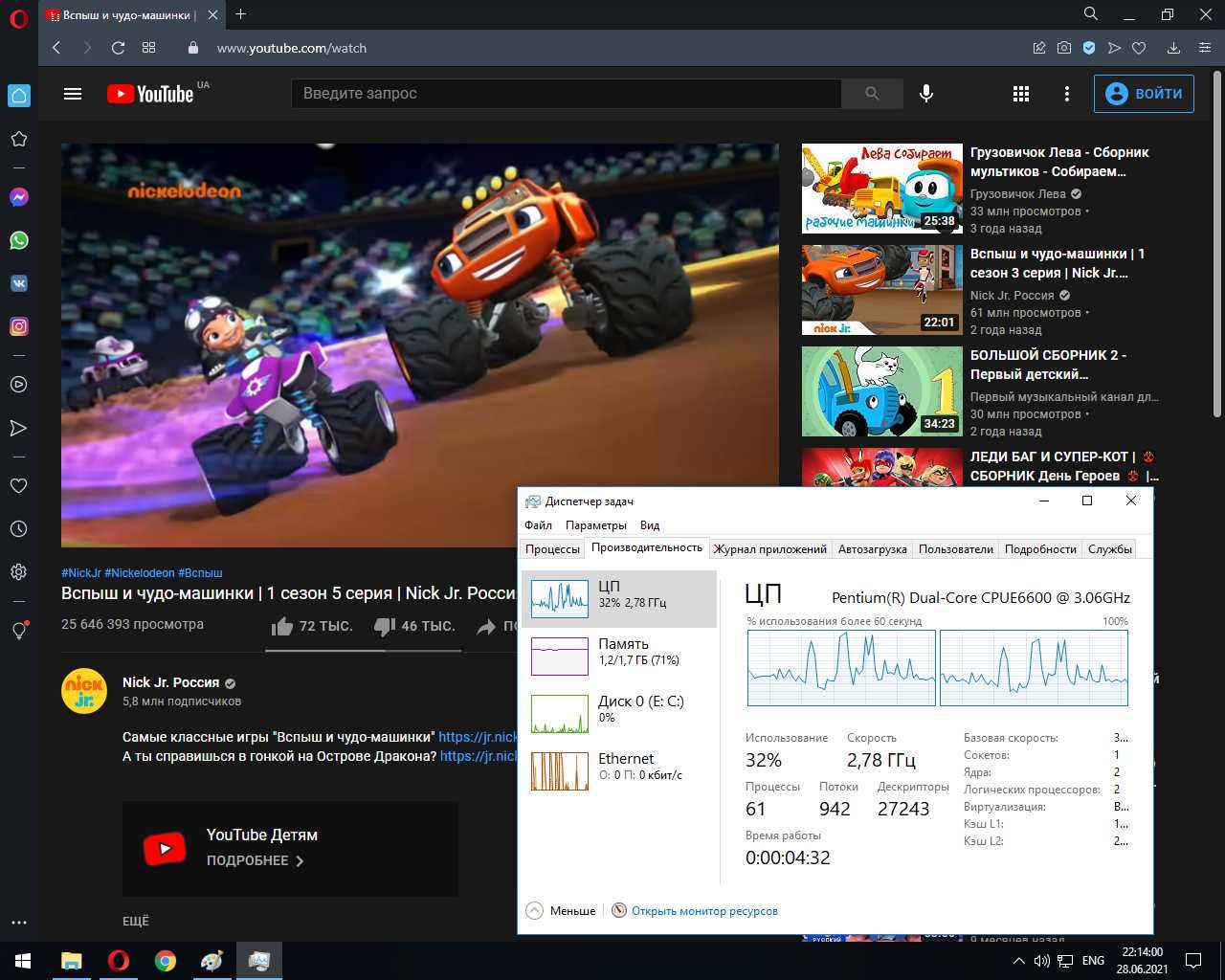
Task: Open Opera sidebar settings gear
Action: 18,571
